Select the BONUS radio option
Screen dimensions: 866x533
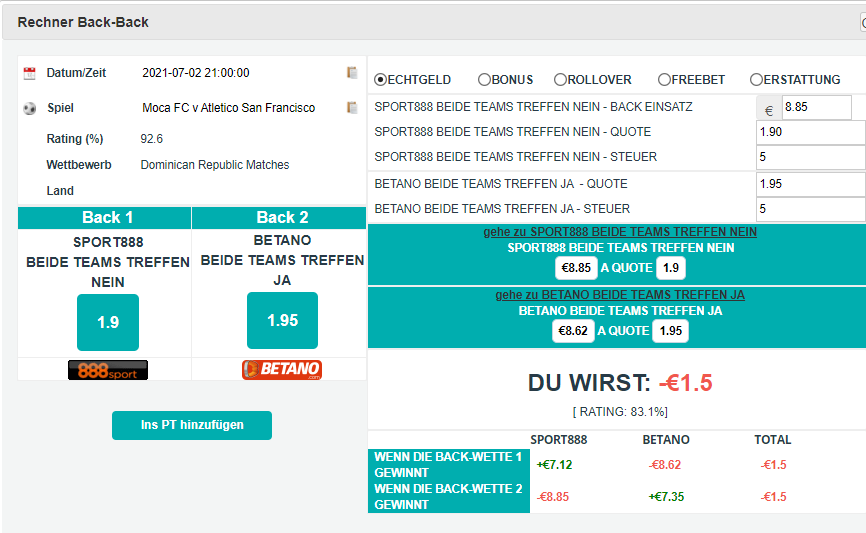click(x=484, y=80)
